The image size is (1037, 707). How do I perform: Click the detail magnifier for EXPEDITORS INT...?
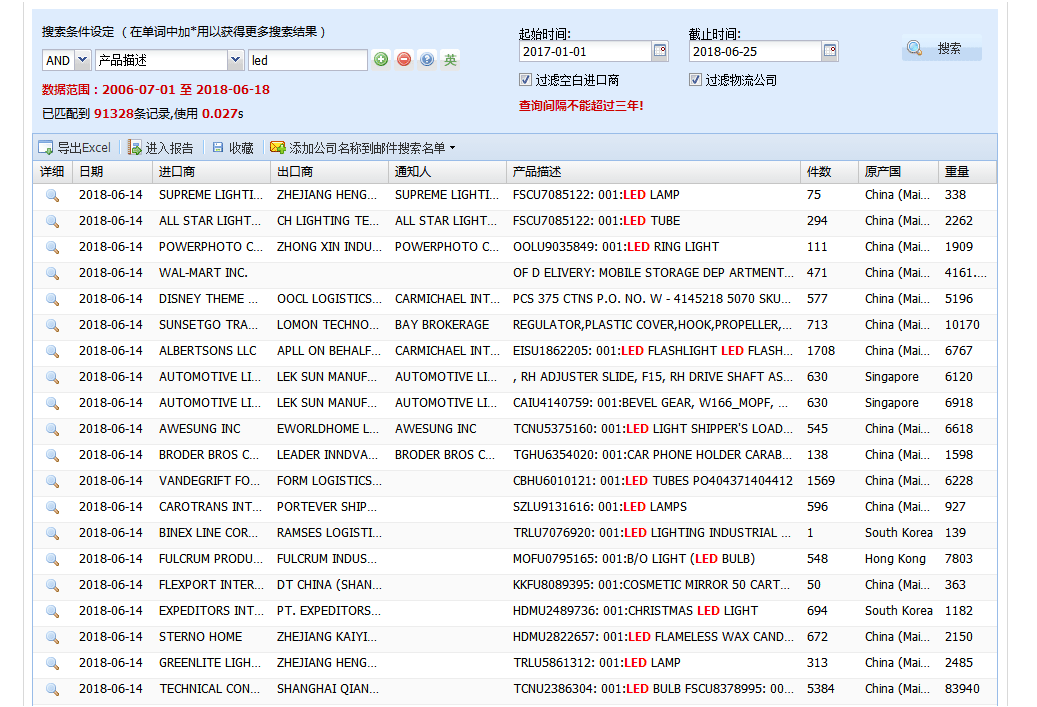(52, 611)
